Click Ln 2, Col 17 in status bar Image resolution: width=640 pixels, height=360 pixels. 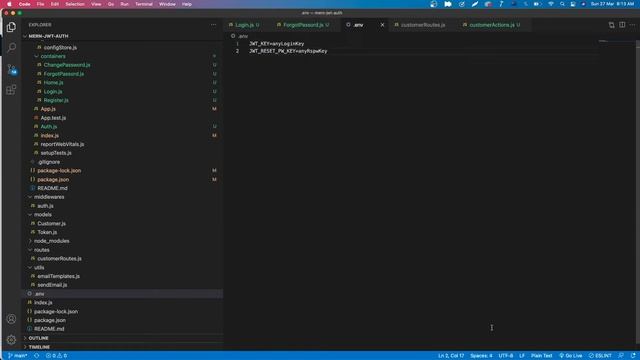point(451,356)
